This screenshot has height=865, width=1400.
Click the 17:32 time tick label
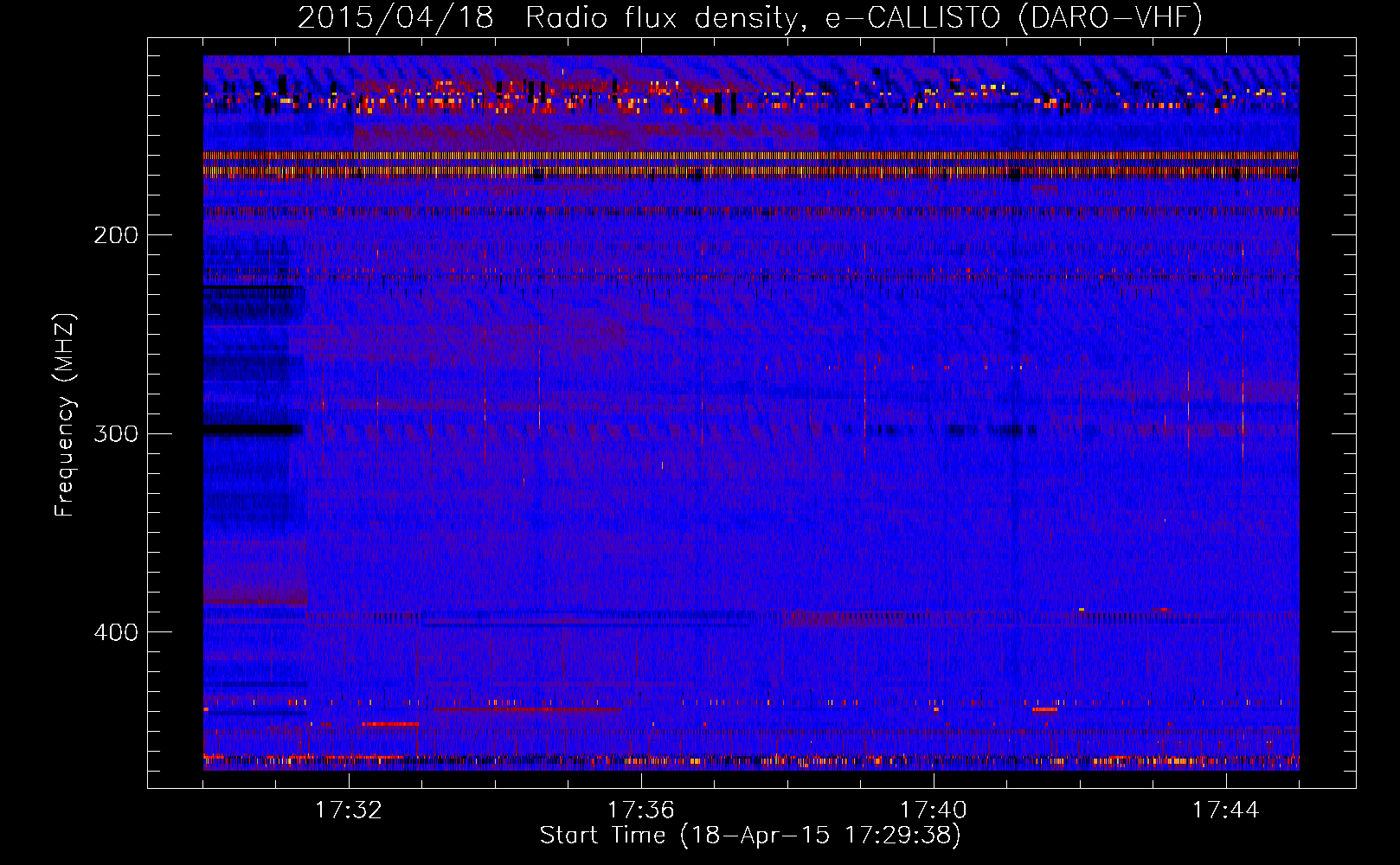pos(349,811)
